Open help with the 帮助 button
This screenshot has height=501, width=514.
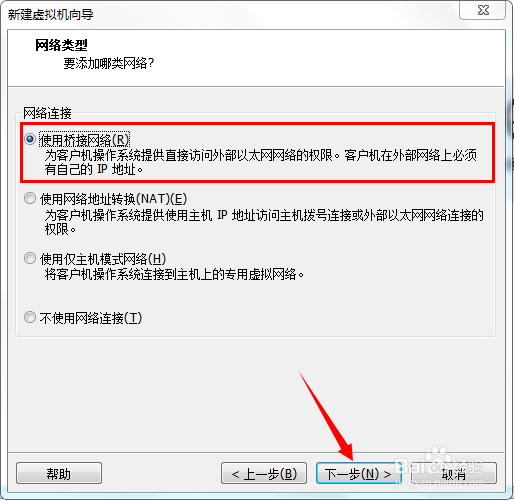click(x=59, y=473)
